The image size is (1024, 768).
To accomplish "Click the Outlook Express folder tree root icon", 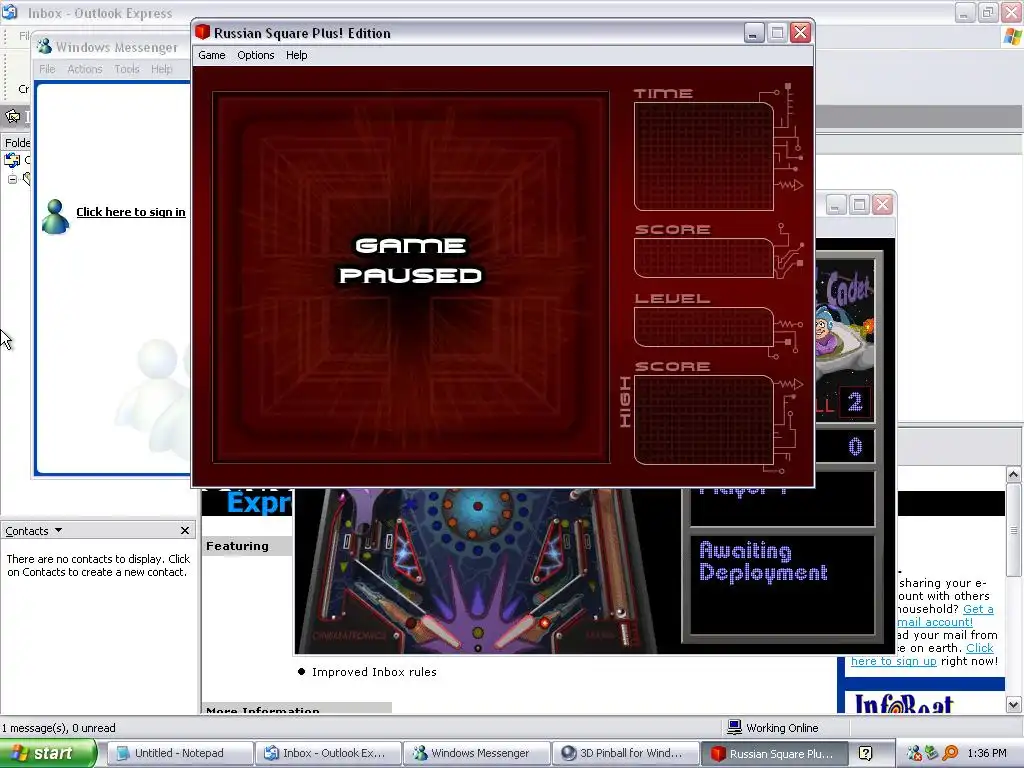I will click(12, 159).
